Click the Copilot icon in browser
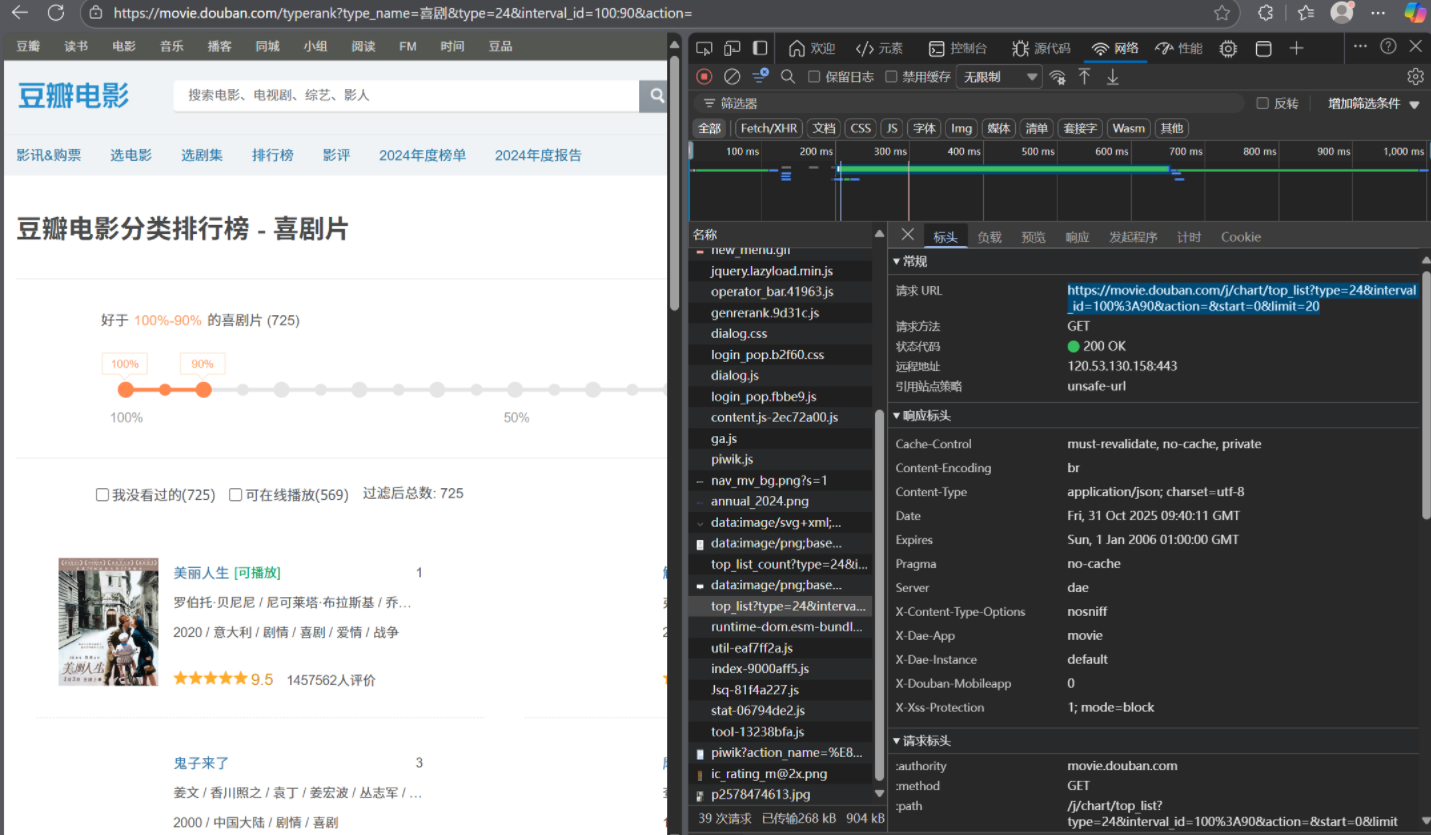Screen dimensions: 1431x835 tap(1415, 13)
